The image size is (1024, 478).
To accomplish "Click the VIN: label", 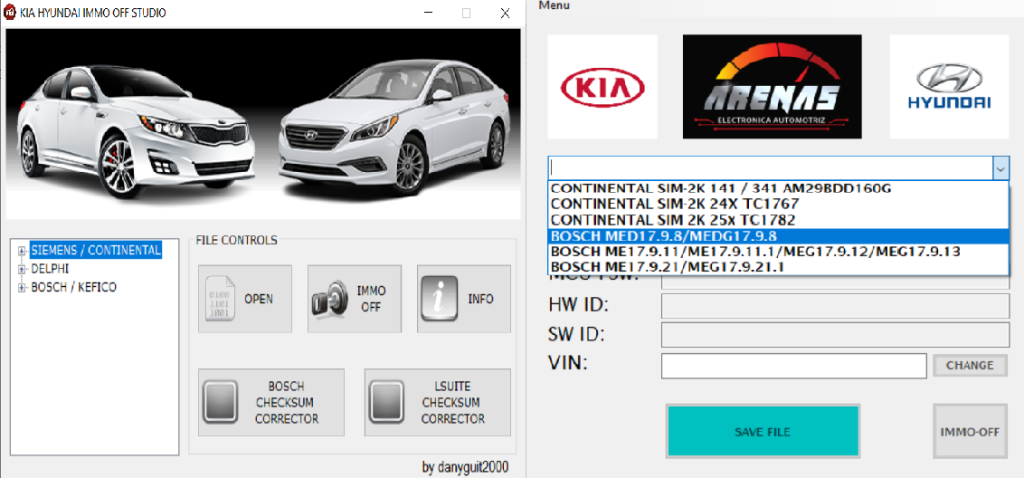I will [x=568, y=362].
